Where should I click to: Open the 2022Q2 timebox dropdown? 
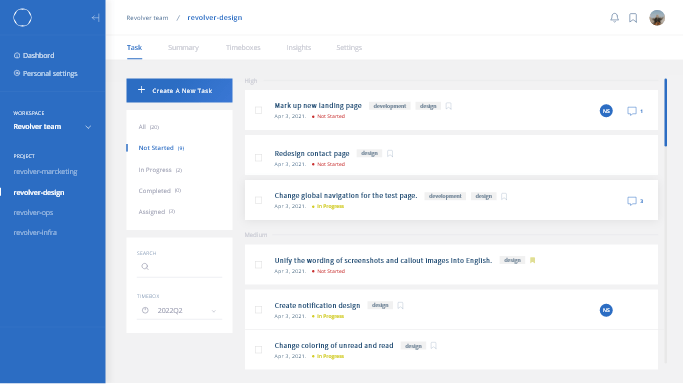179,310
